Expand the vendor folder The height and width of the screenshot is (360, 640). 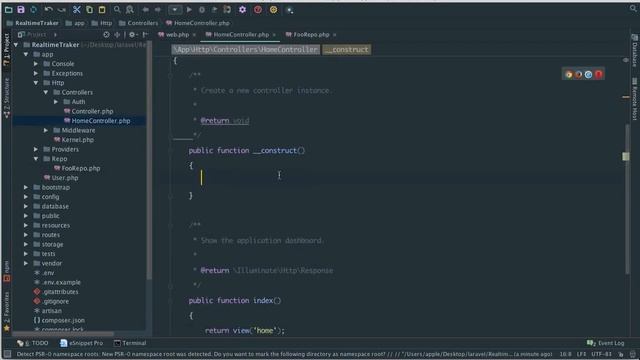tap(26, 263)
